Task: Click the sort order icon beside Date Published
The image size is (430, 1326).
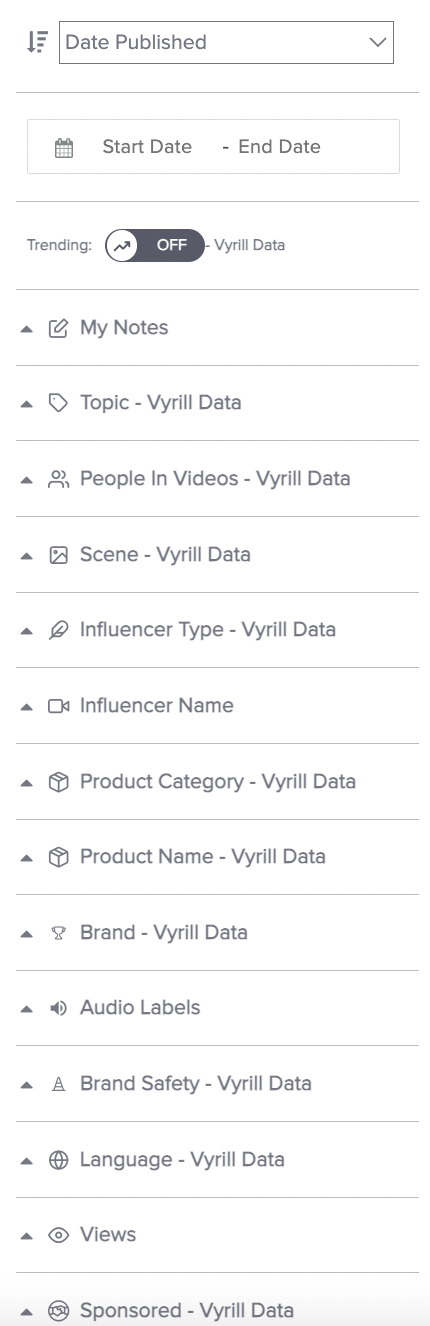Action: tap(37, 42)
